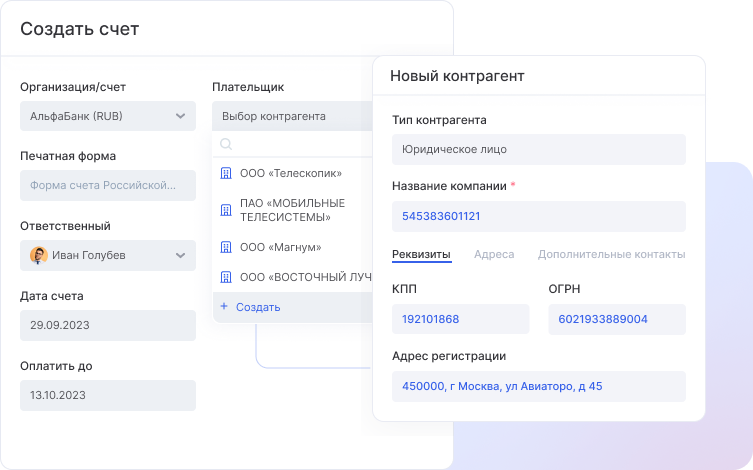Switch to Дополнительные контакты tab

pyautogui.click(x=611, y=254)
